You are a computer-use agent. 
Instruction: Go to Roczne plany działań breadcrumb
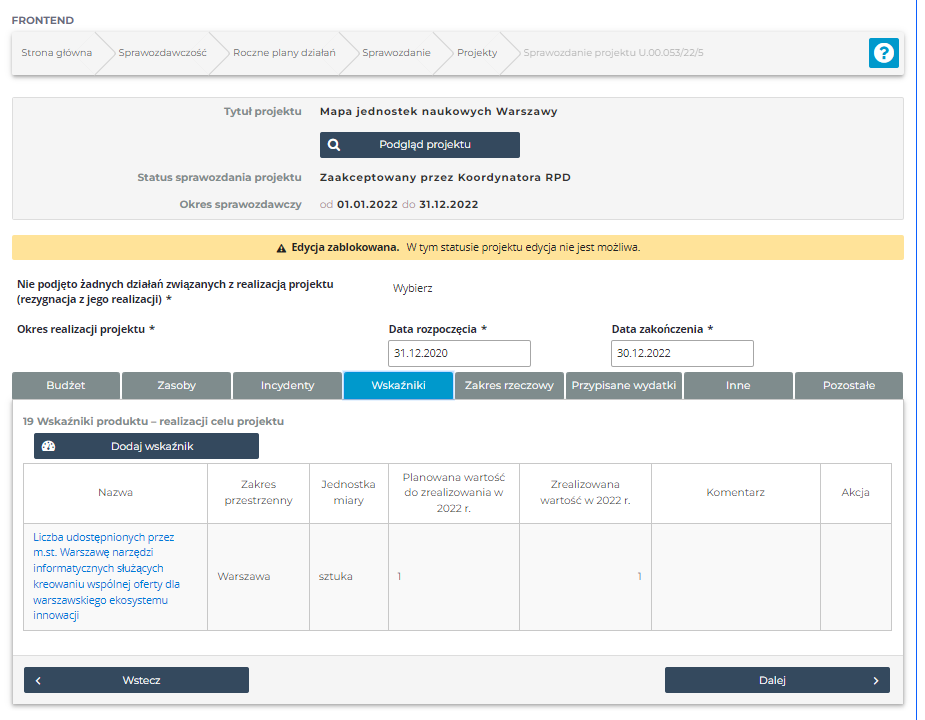point(284,53)
